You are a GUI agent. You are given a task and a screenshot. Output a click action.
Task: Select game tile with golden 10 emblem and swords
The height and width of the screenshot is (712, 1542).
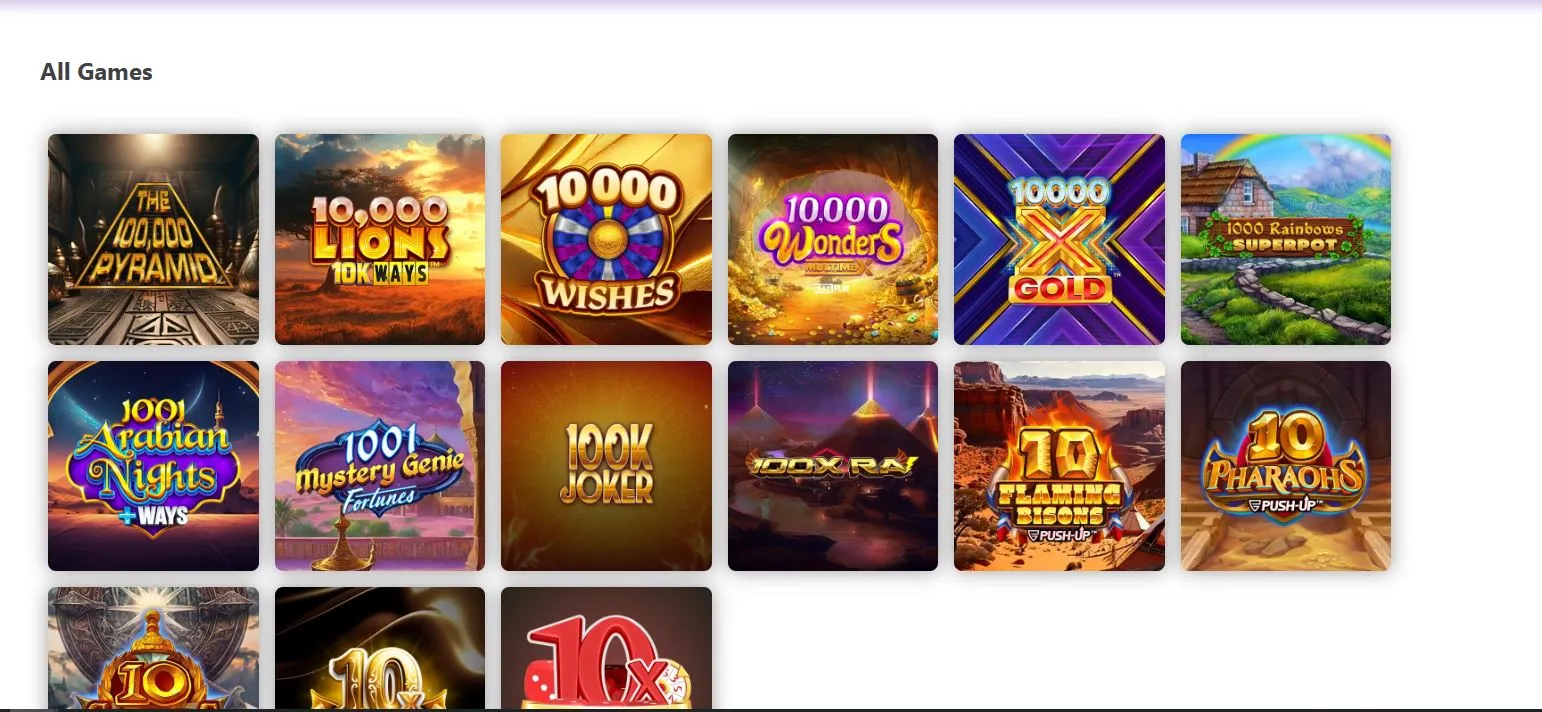point(153,648)
